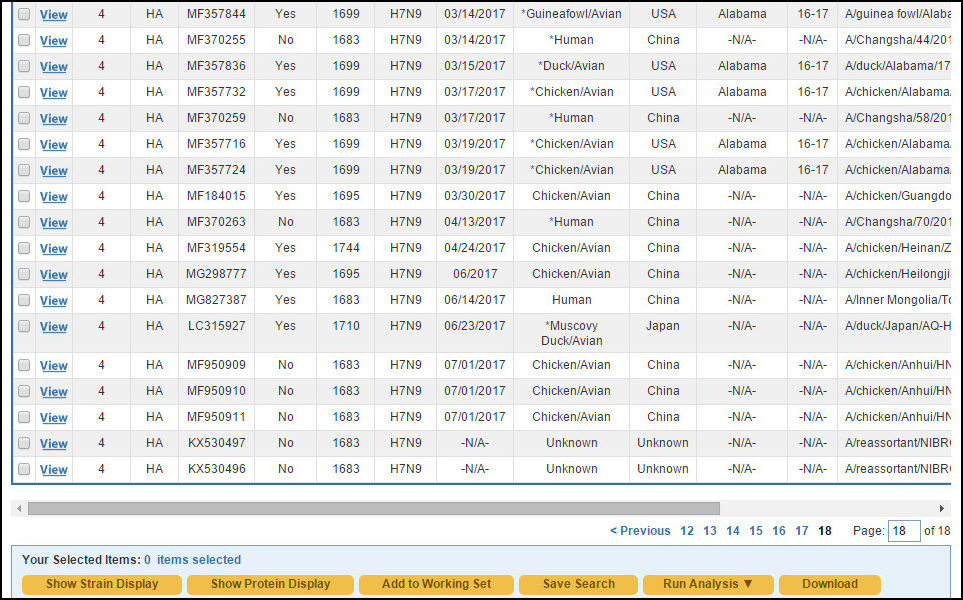Screen dimensions: 963x600
Task: Click the length cell 1710
Action: pyautogui.click(x=346, y=326)
